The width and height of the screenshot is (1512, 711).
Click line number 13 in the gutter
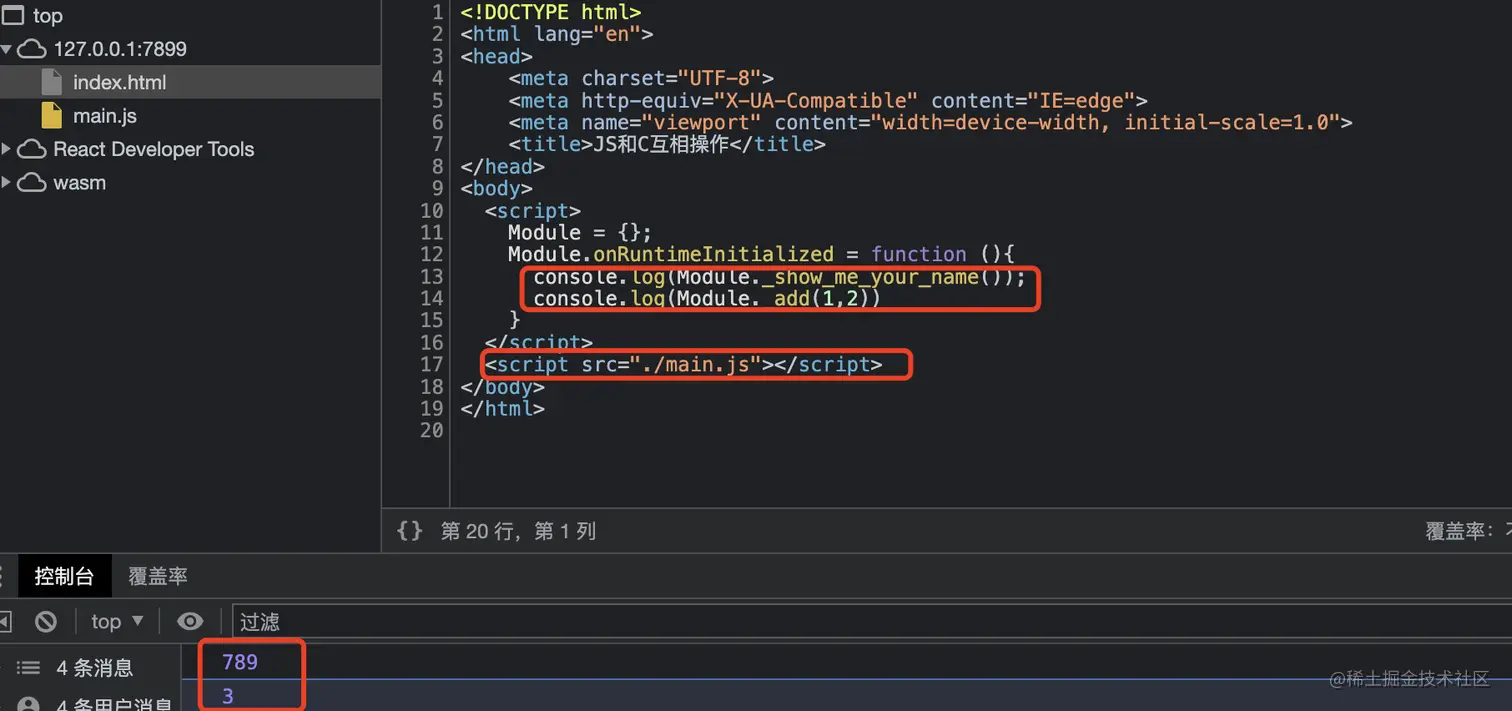[431, 276]
